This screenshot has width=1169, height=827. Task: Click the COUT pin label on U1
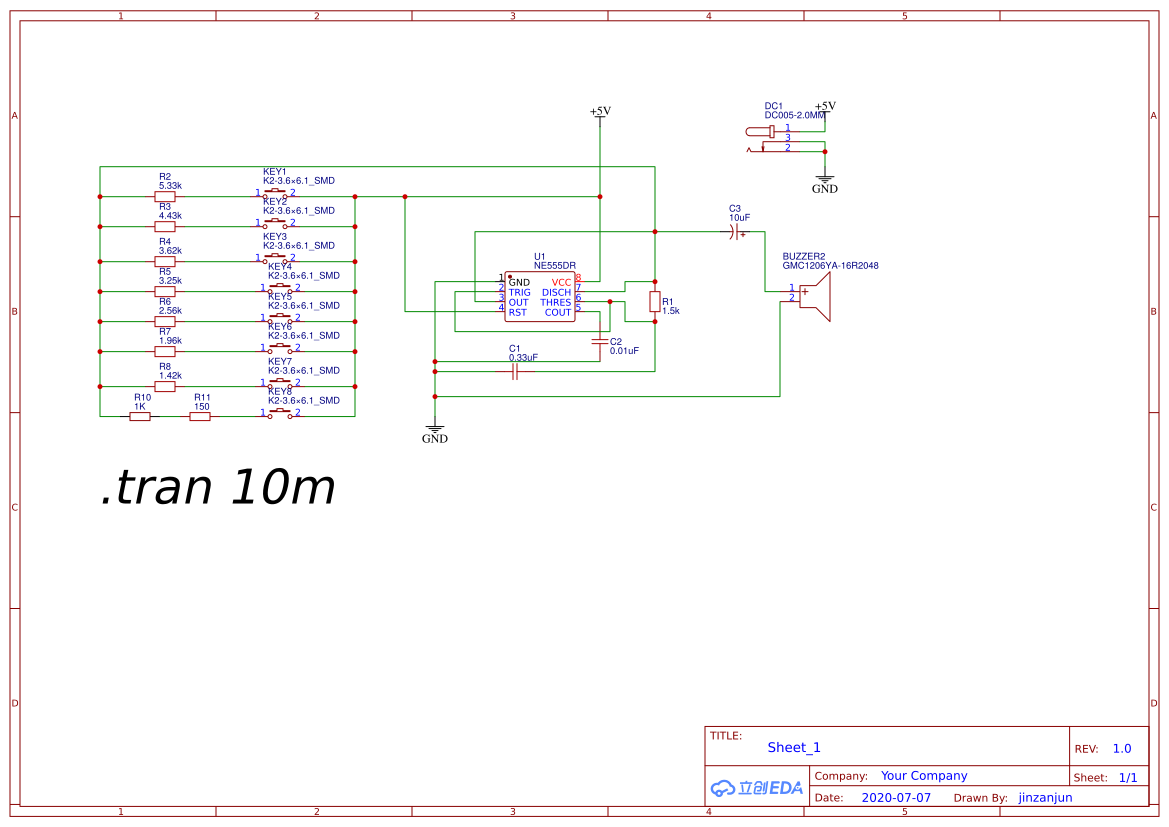[x=558, y=312]
